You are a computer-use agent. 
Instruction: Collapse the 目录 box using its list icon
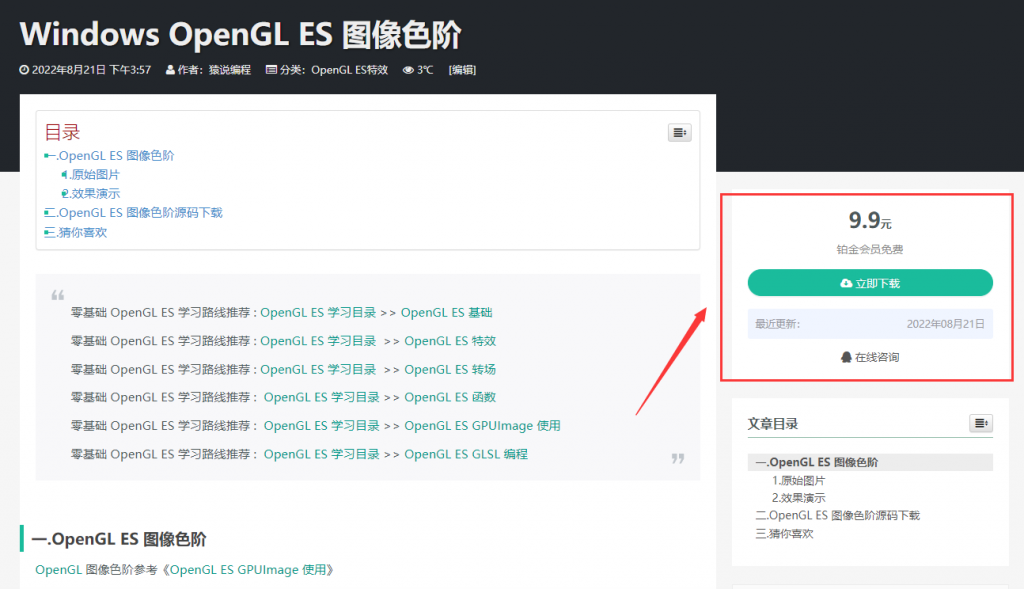tap(679, 132)
